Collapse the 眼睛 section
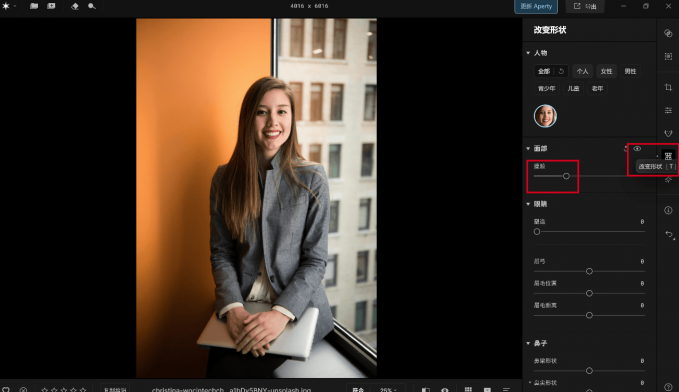 click(528, 204)
